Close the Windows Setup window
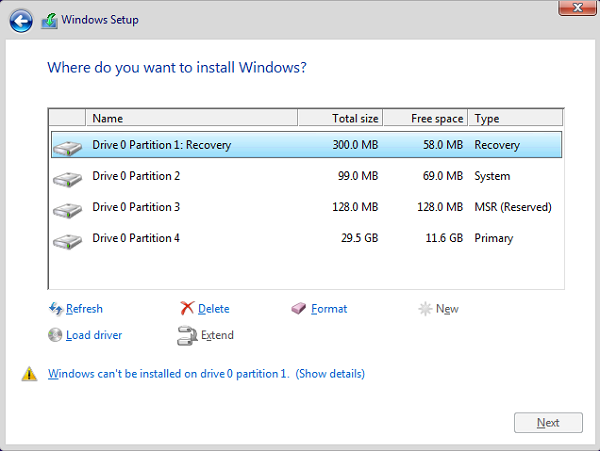The width and height of the screenshot is (600, 451). pyautogui.click(x=577, y=8)
